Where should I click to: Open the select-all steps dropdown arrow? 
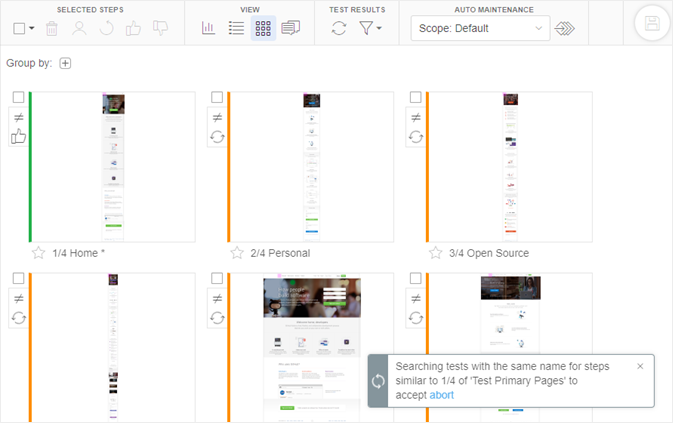pos(33,29)
